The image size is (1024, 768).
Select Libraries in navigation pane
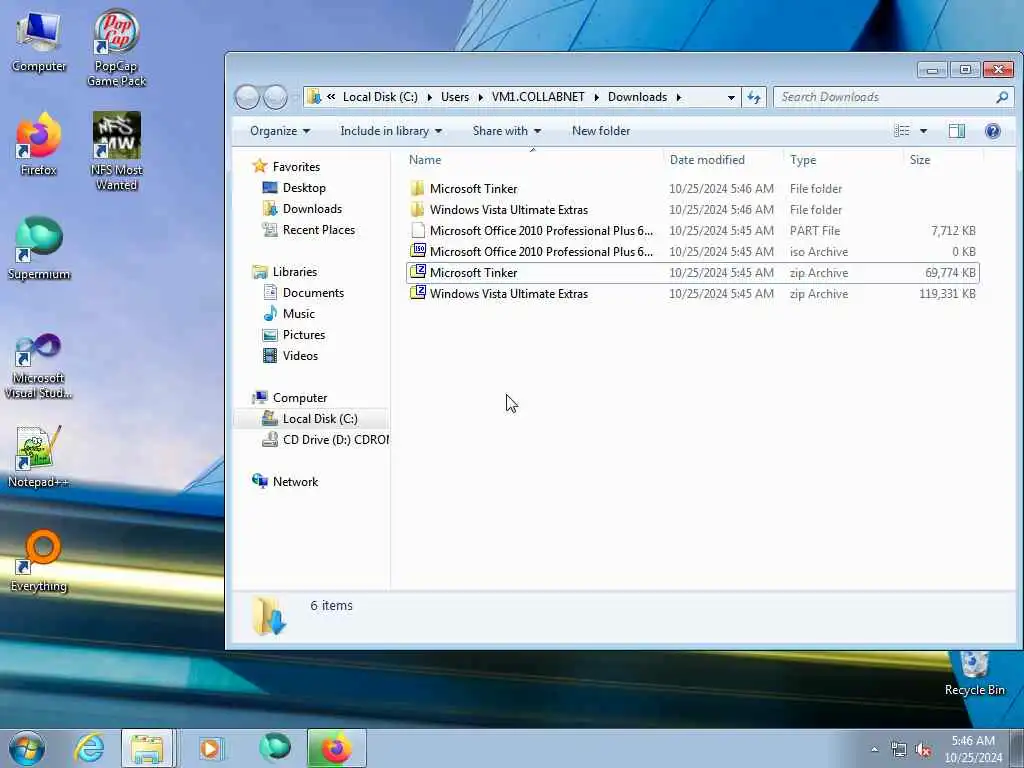[285, 272]
